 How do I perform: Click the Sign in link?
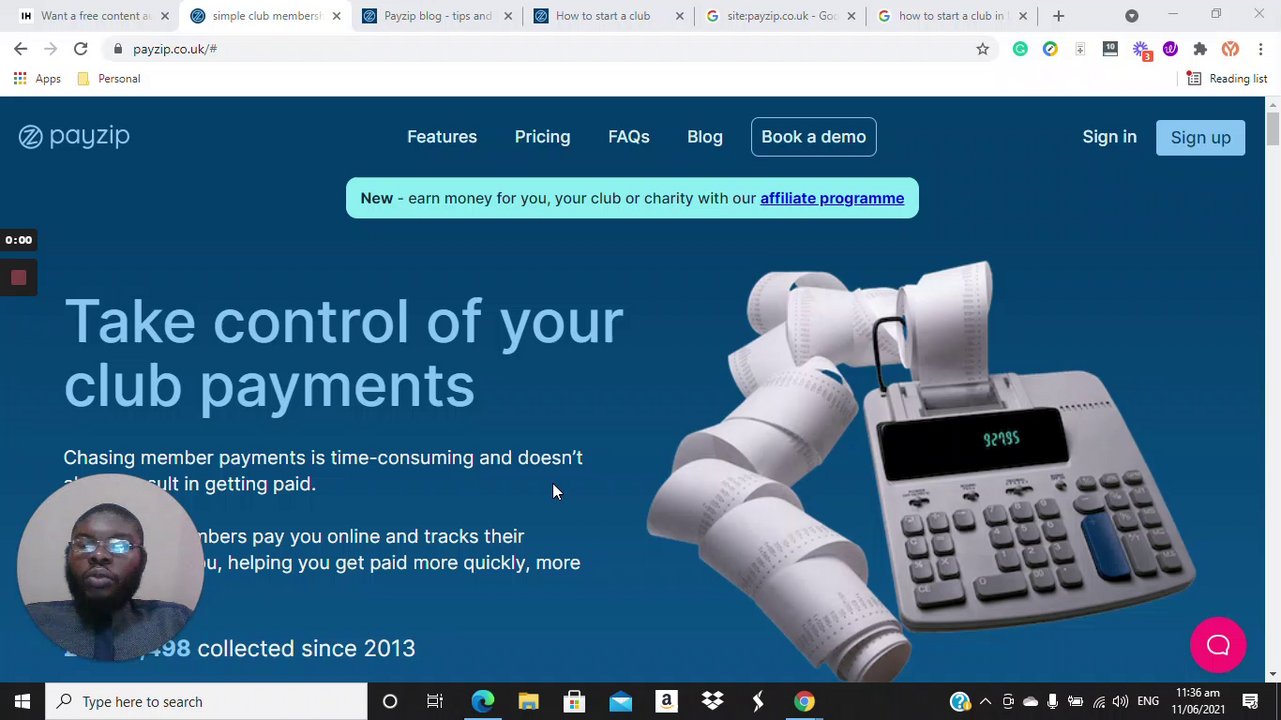click(x=1110, y=137)
